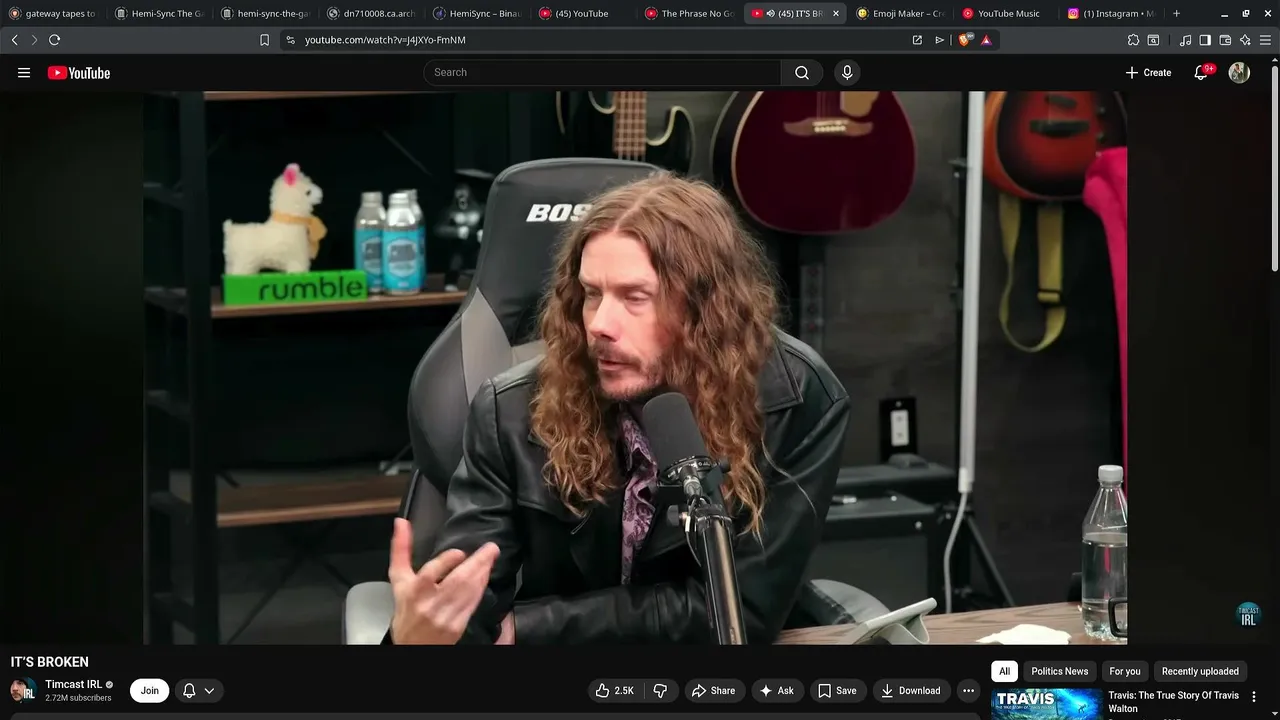Open media playlist music note icon

(1185, 40)
